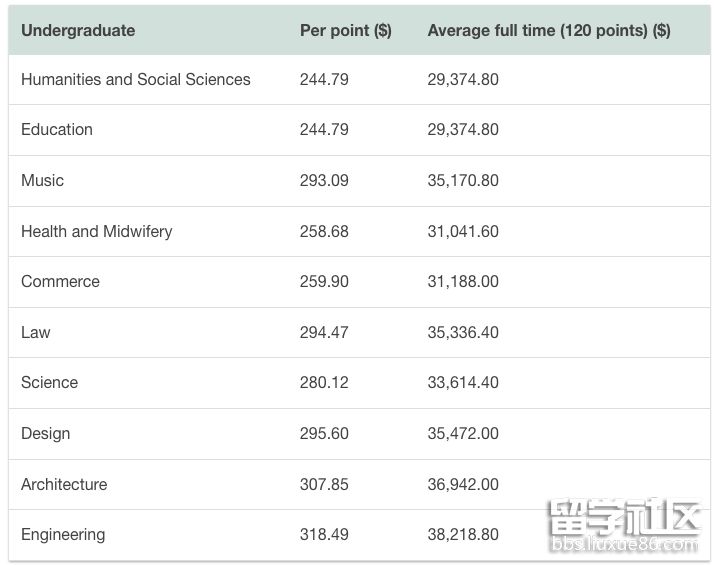Click the bbs.liuxue86.com watermark logo

(624, 525)
